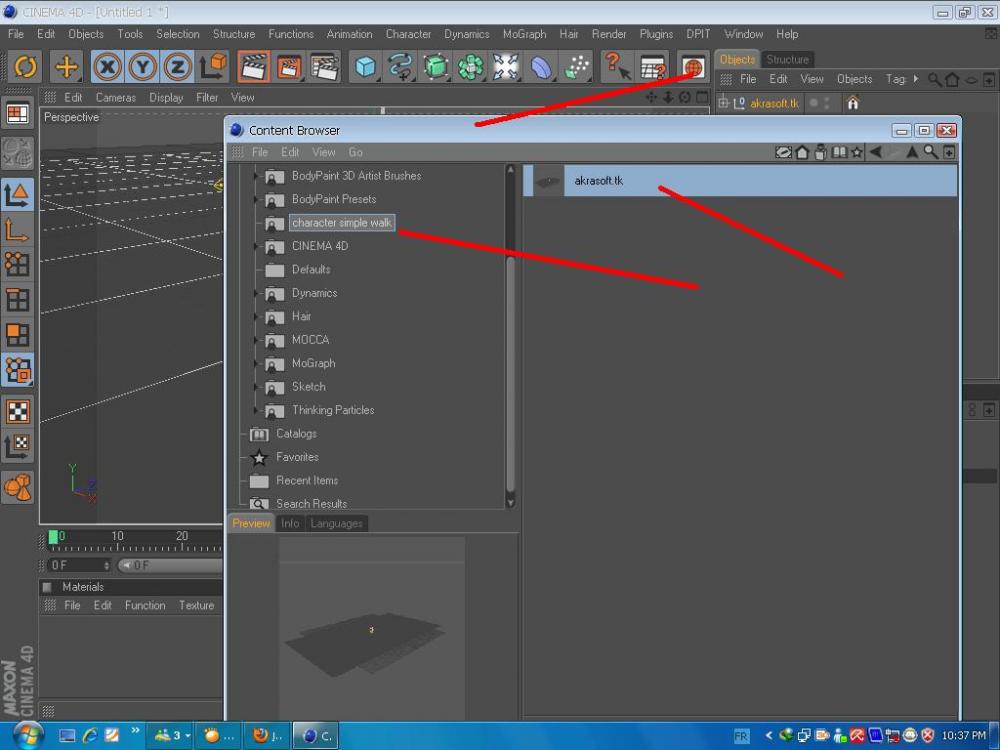This screenshot has width=1000, height=750.
Task: Expand the MoGraph preset folder
Action: coord(256,364)
